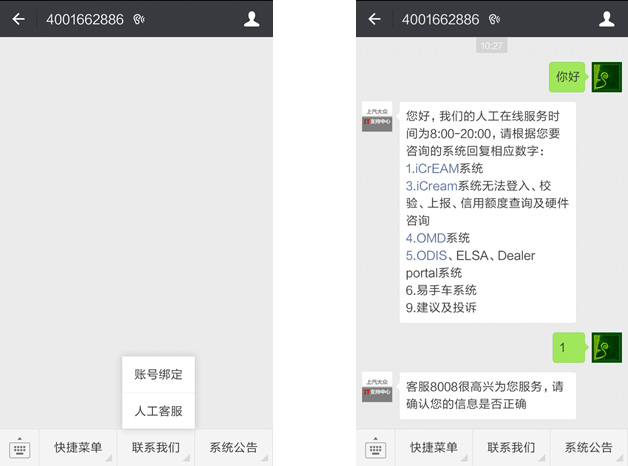Tap the 你好 message bubble
Screen dimensions: 628x466
[567, 77]
